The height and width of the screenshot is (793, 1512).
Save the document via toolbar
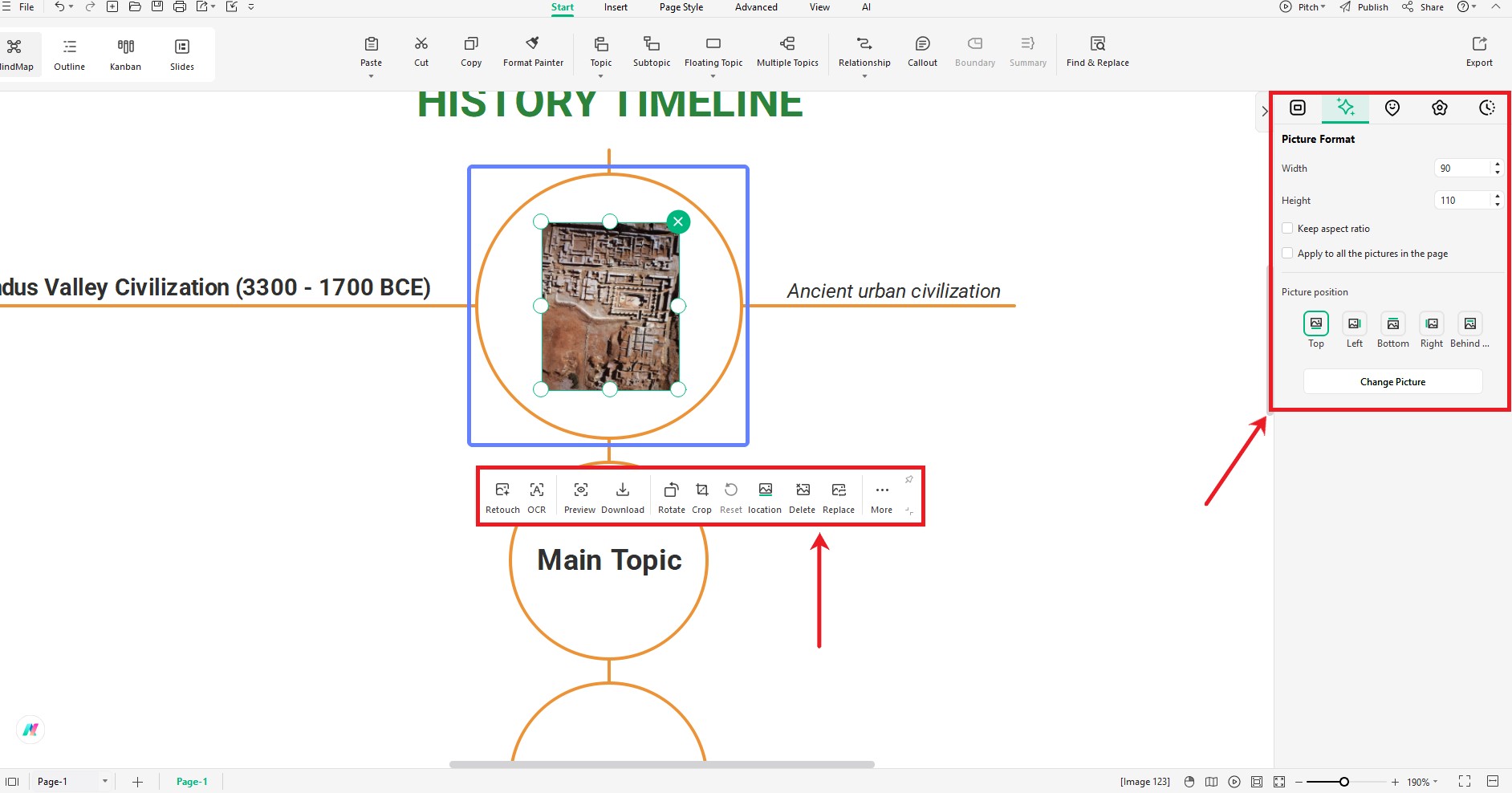(157, 6)
